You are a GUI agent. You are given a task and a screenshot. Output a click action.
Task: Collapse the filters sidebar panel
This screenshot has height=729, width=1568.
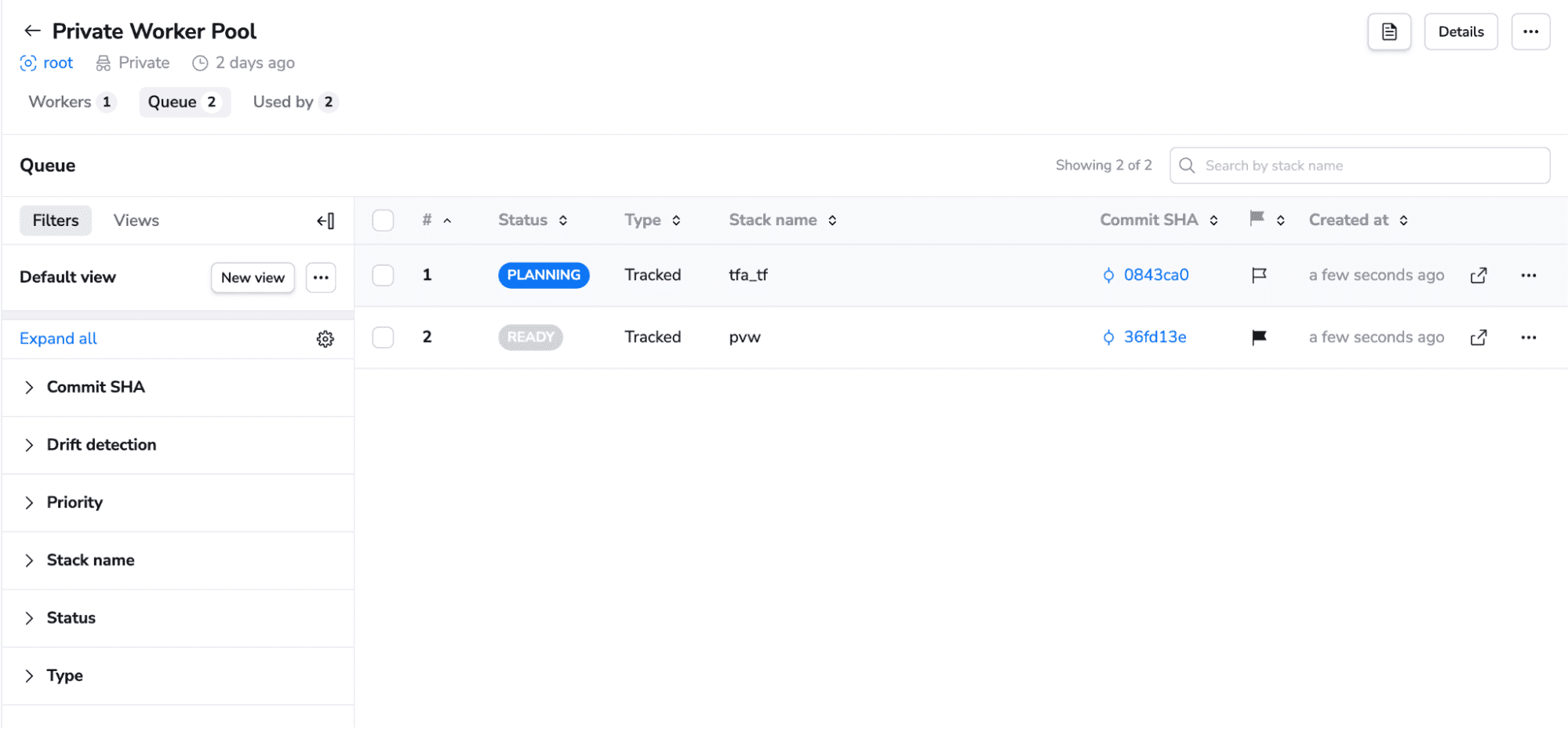(326, 221)
